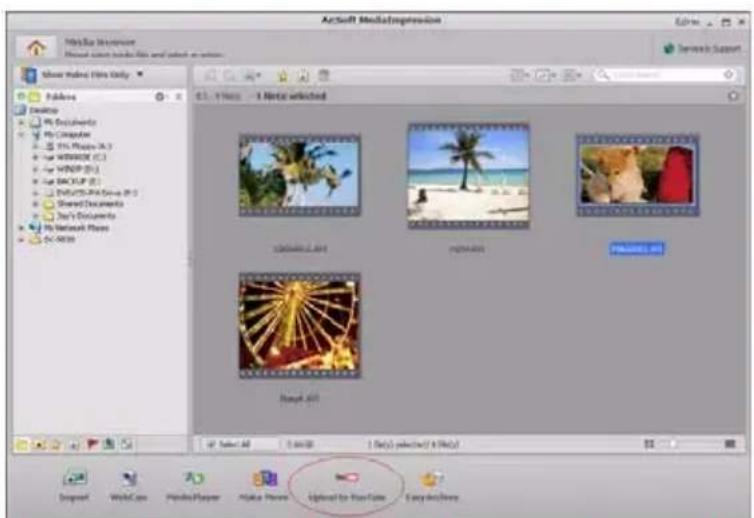Viewport: 754px width, 518px height.
Task: Expand the WINXP (D:) drive node
Action: pyautogui.click(x=35, y=169)
